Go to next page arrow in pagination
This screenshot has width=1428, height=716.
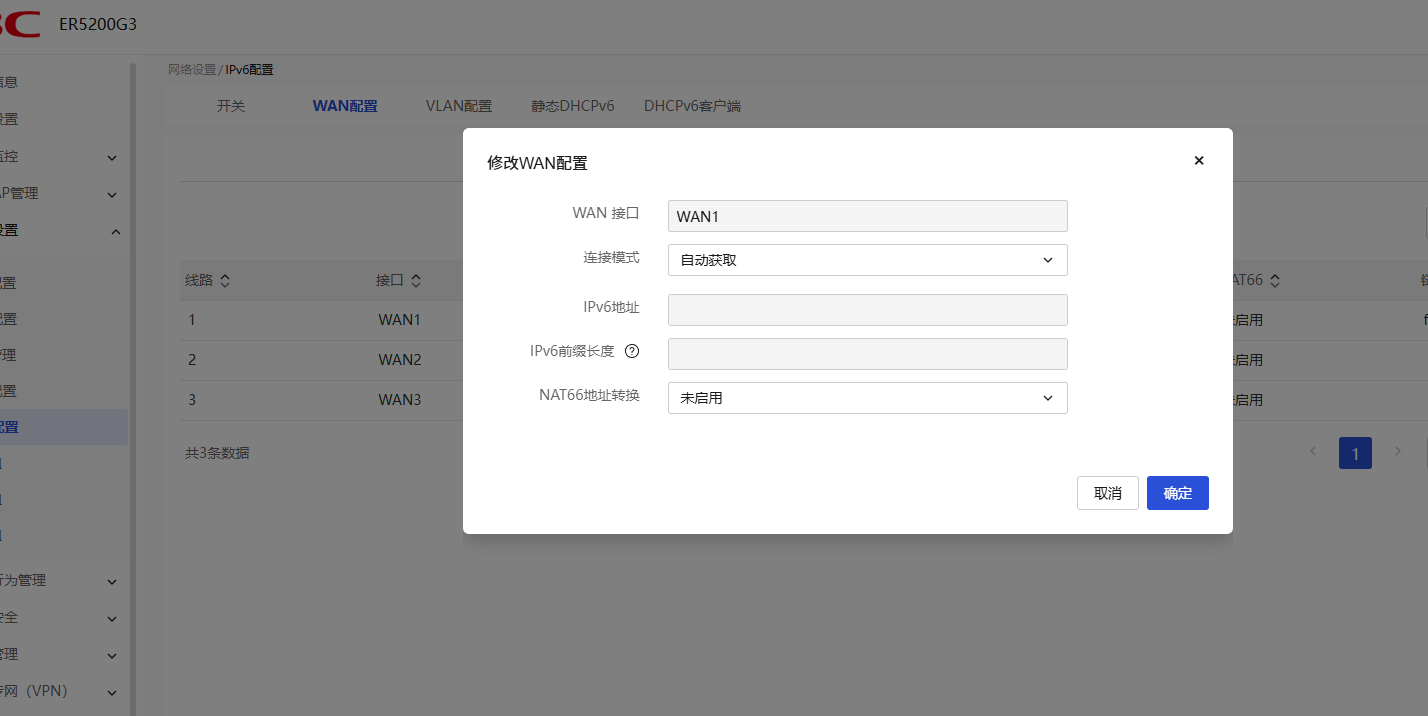1398,452
